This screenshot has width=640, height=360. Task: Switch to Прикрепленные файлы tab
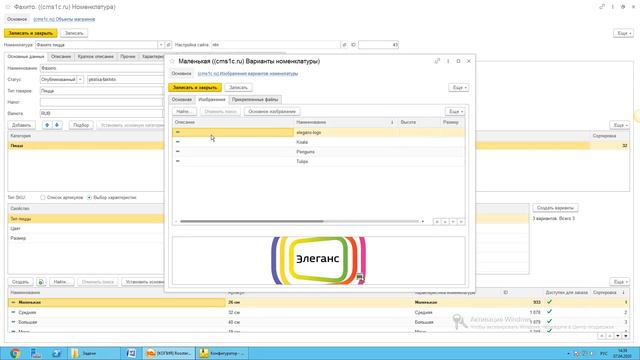coord(255,100)
